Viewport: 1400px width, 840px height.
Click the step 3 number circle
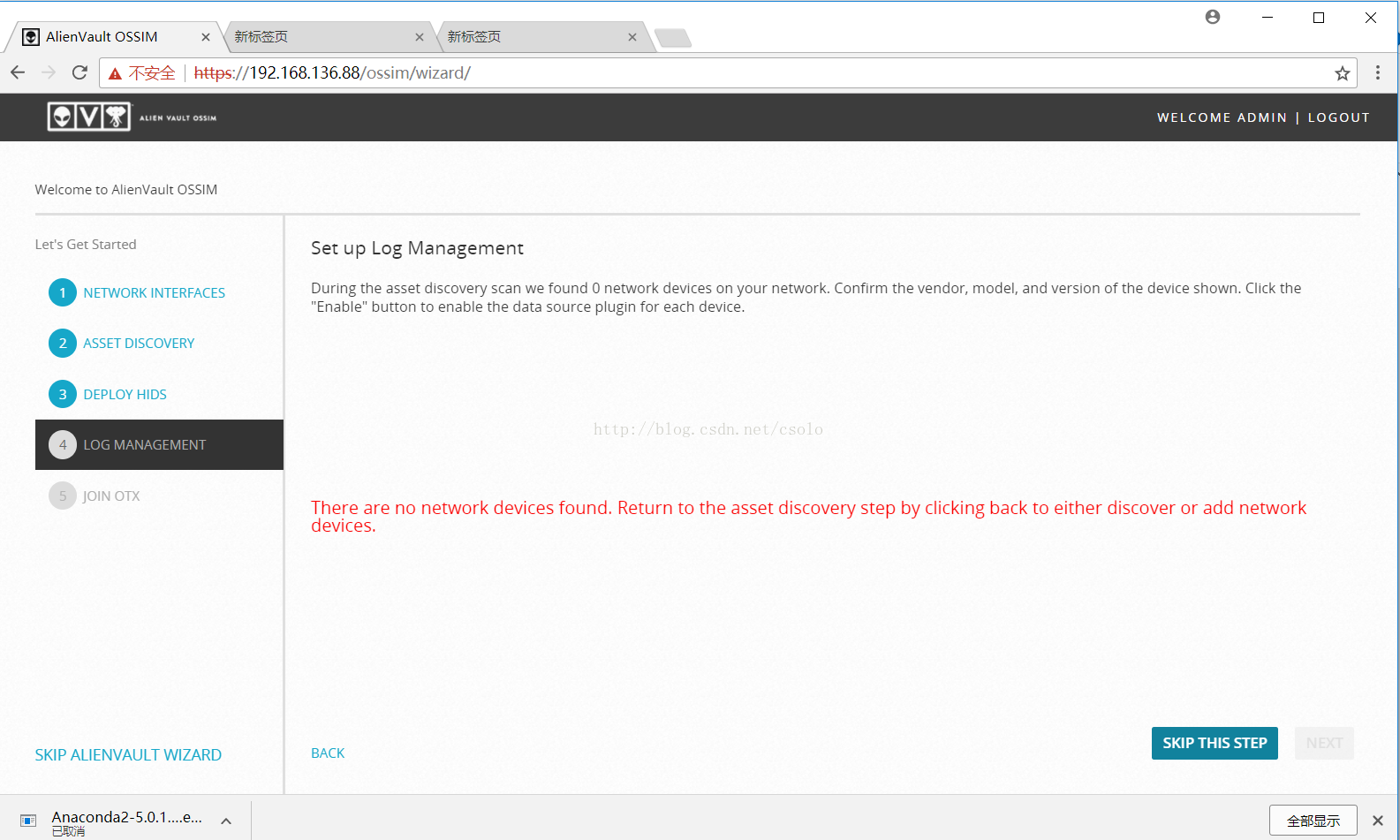(63, 394)
